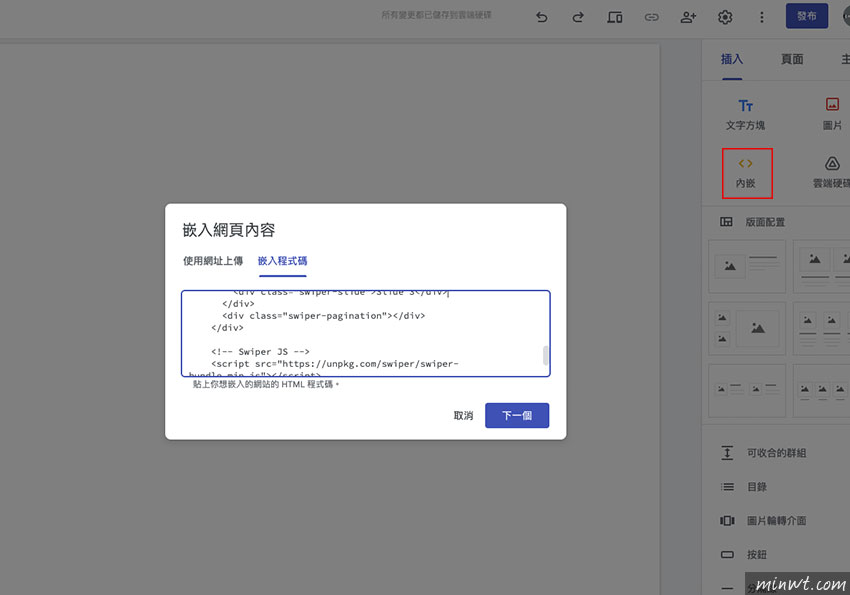Click the redo arrow icon
850x595 pixels.
pos(578,17)
